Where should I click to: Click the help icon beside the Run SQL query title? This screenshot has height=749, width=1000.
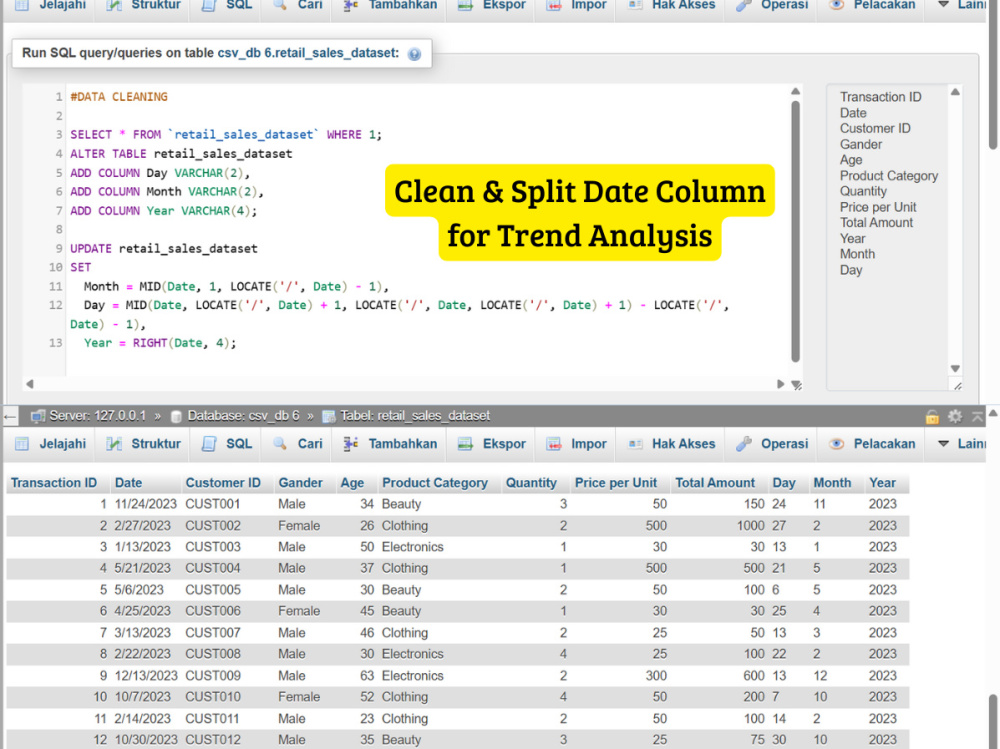pos(415,54)
